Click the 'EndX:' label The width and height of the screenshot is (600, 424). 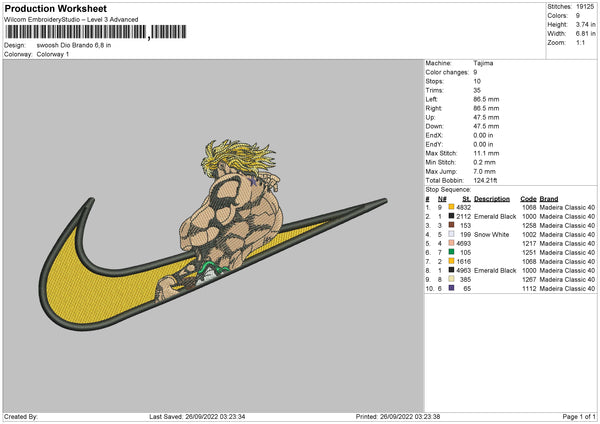coord(434,135)
